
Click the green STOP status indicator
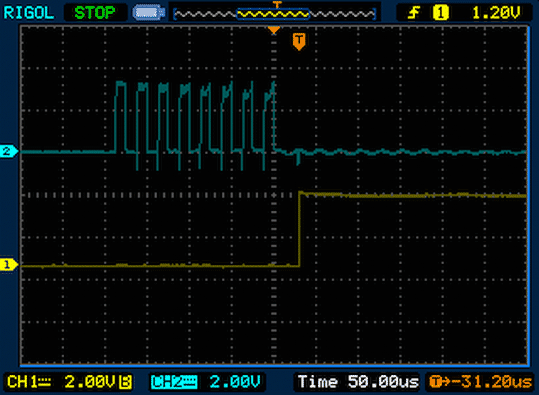coord(95,13)
